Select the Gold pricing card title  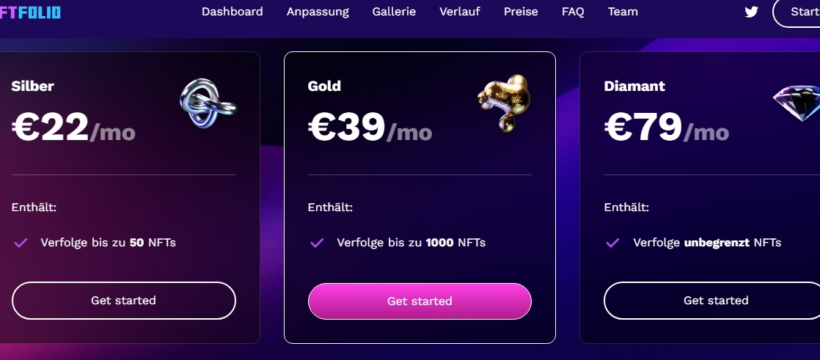[x=324, y=86]
